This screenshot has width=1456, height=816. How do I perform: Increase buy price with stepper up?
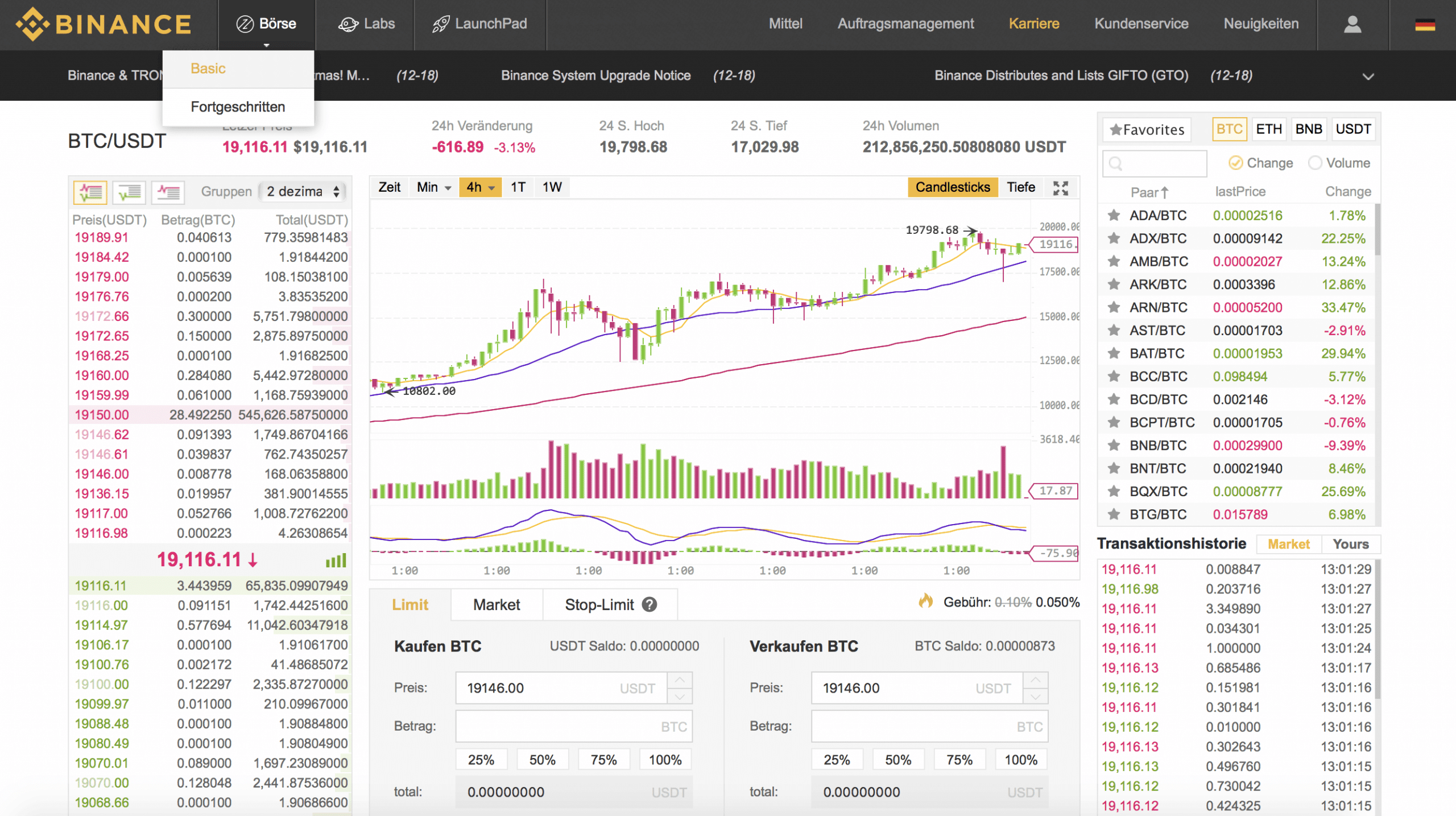coord(680,679)
